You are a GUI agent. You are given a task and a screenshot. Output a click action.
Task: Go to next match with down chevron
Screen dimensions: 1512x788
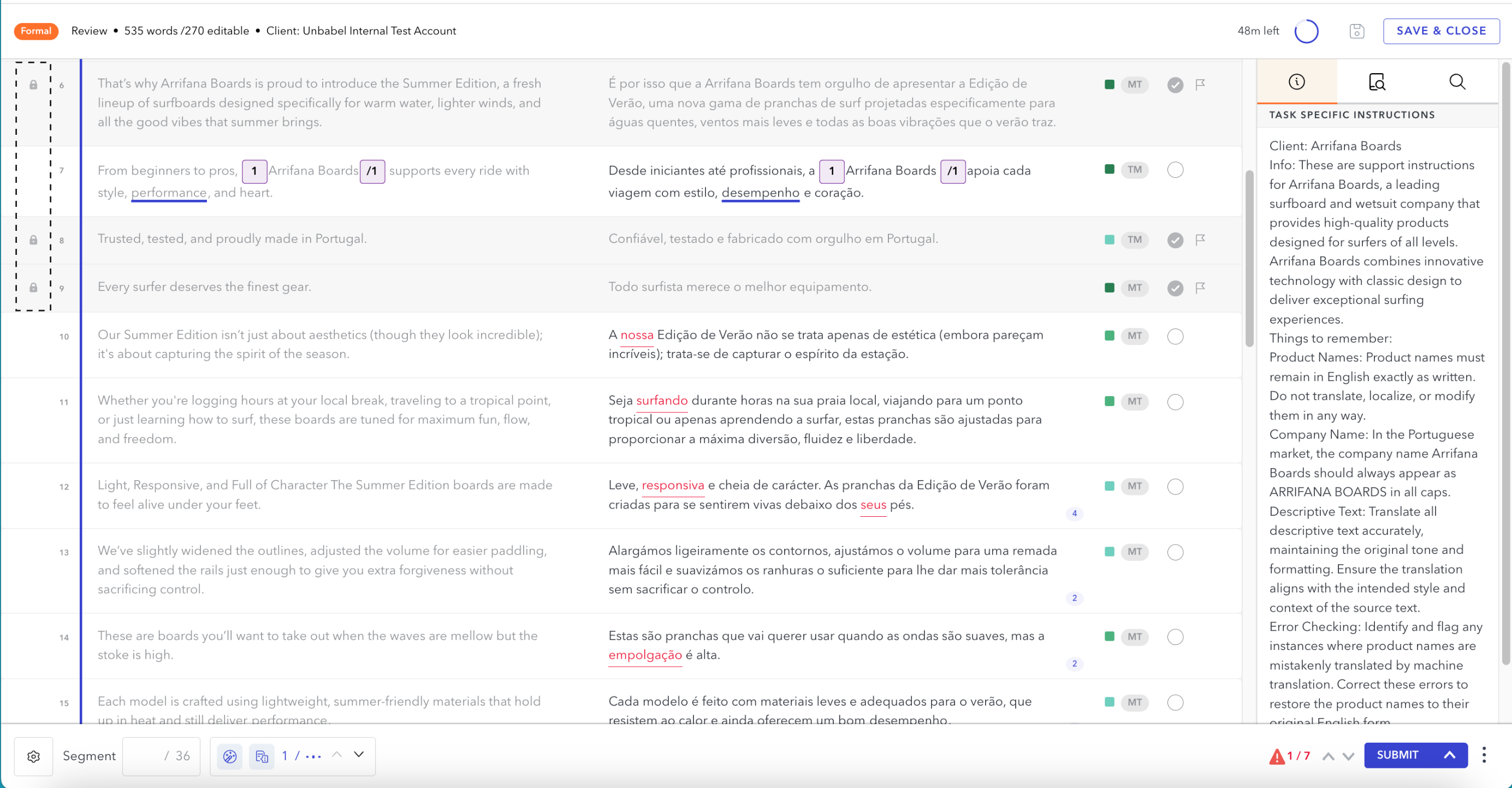359,755
